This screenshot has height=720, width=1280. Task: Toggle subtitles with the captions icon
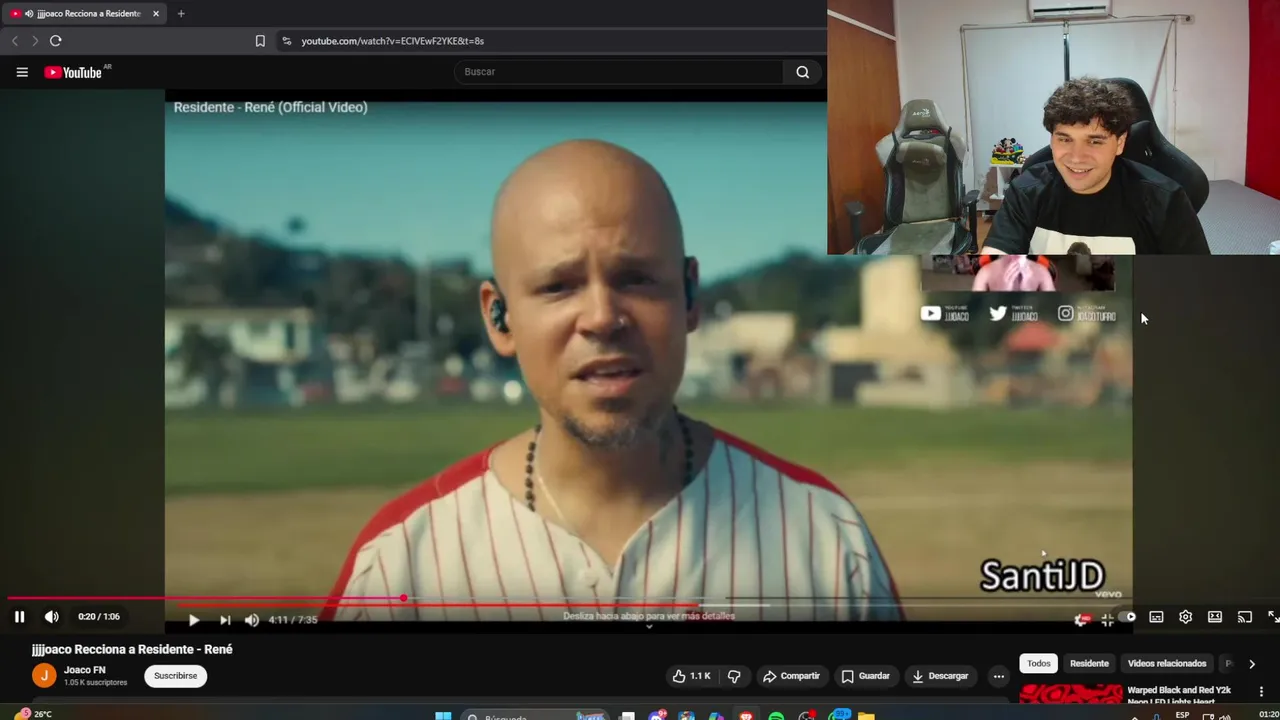click(x=1156, y=617)
